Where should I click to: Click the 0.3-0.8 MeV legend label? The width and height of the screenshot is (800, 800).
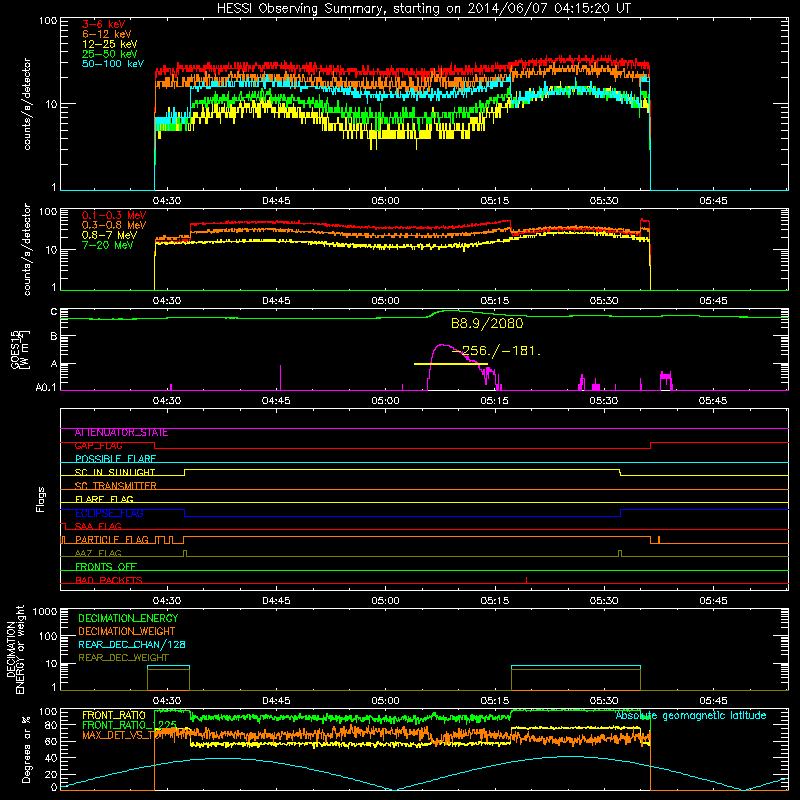point(114,225)
